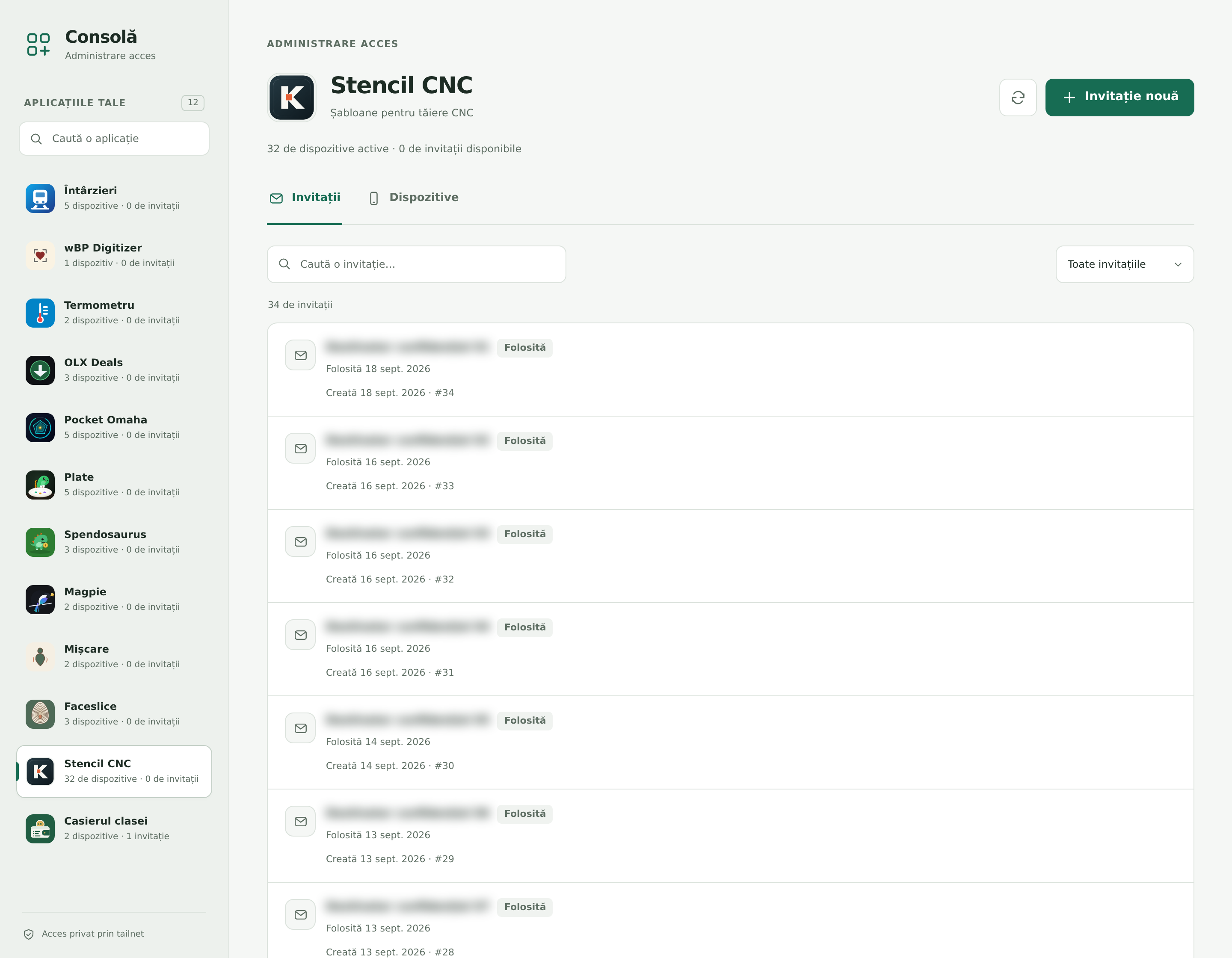Select the Spendosaurus app icon

click(x=40, y=542)
